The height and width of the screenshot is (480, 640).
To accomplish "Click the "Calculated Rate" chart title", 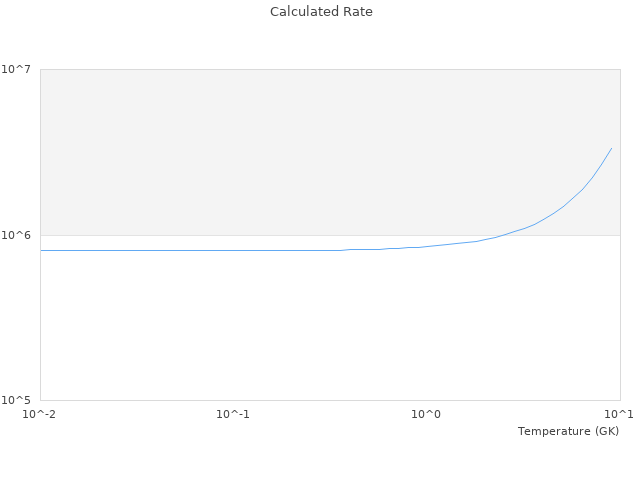I will [321, 12].
